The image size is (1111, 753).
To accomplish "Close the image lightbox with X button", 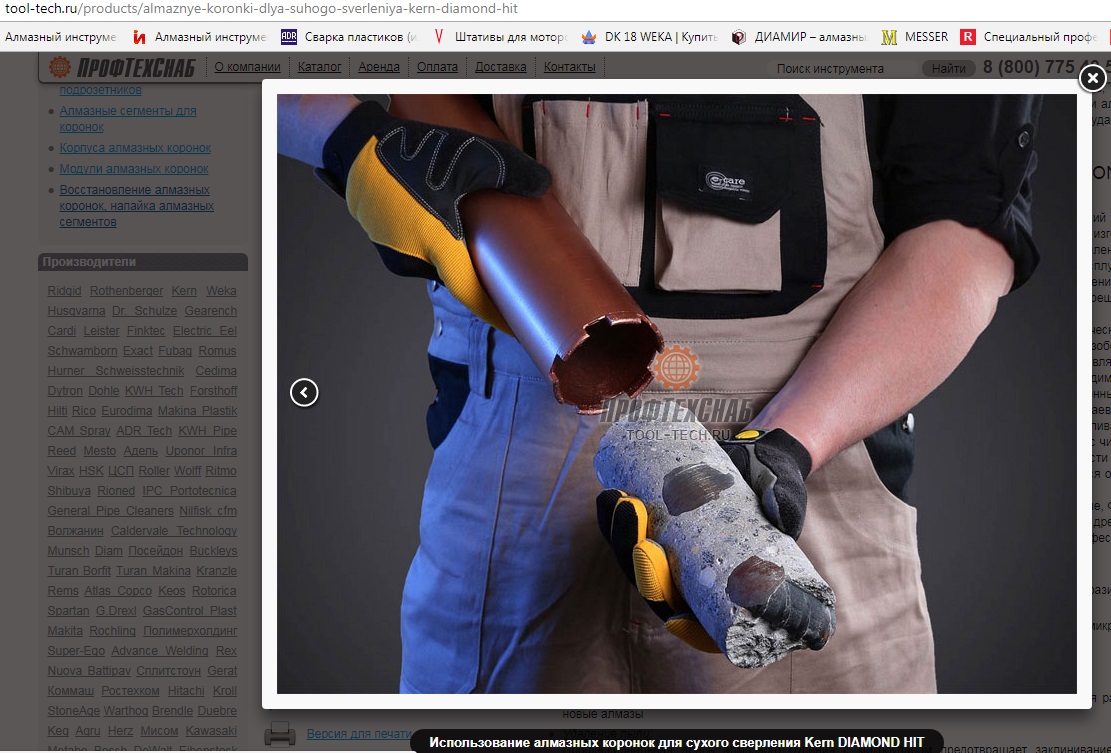I will pyautogui.click(x=1093, y=78).
